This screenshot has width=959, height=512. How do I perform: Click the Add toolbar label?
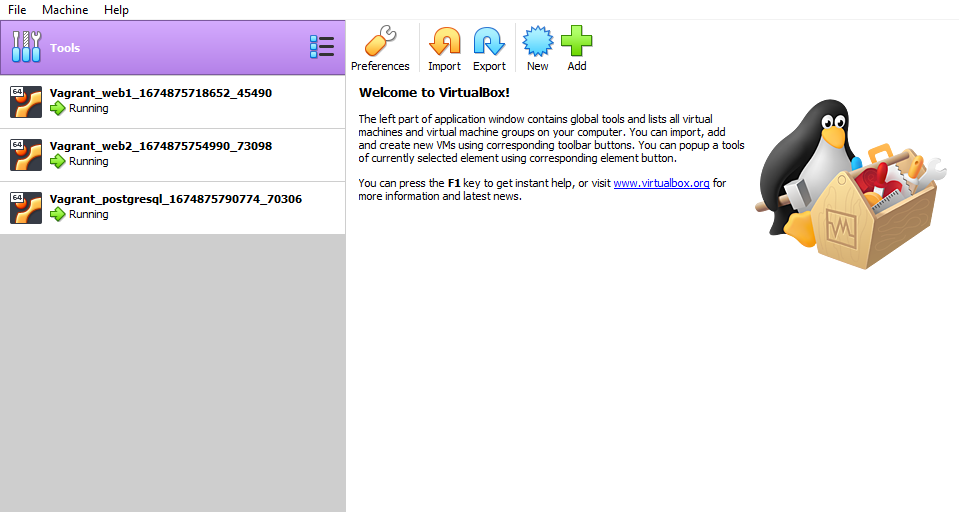[x=577, y=66]
